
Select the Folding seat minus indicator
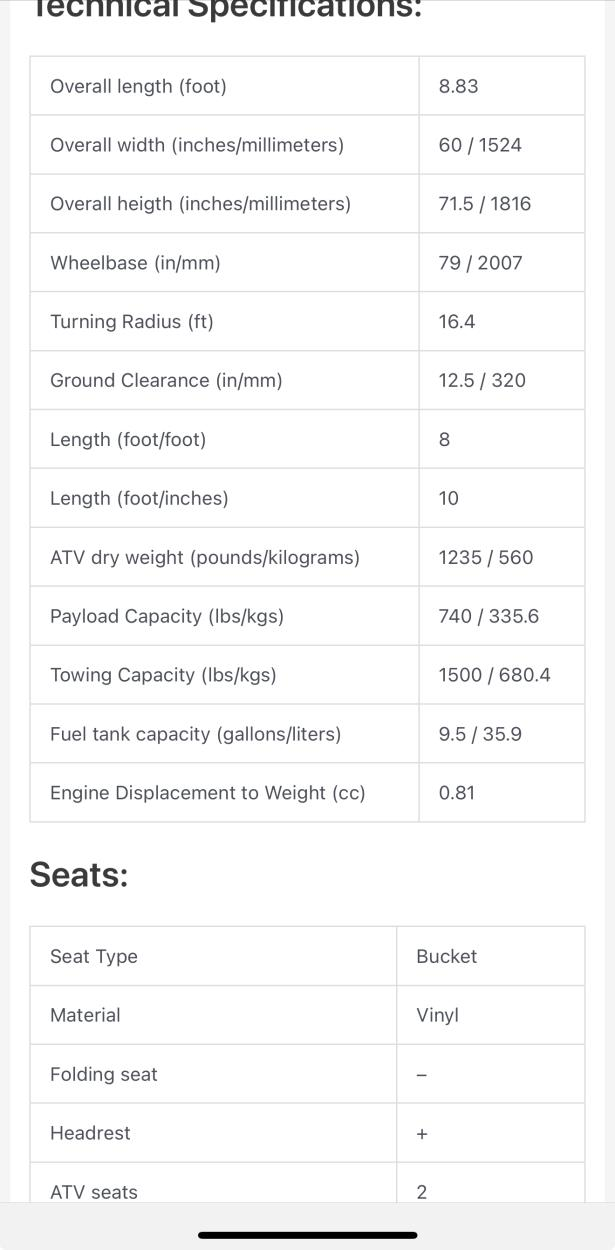pyautogui.click(x=421, y=1075)
